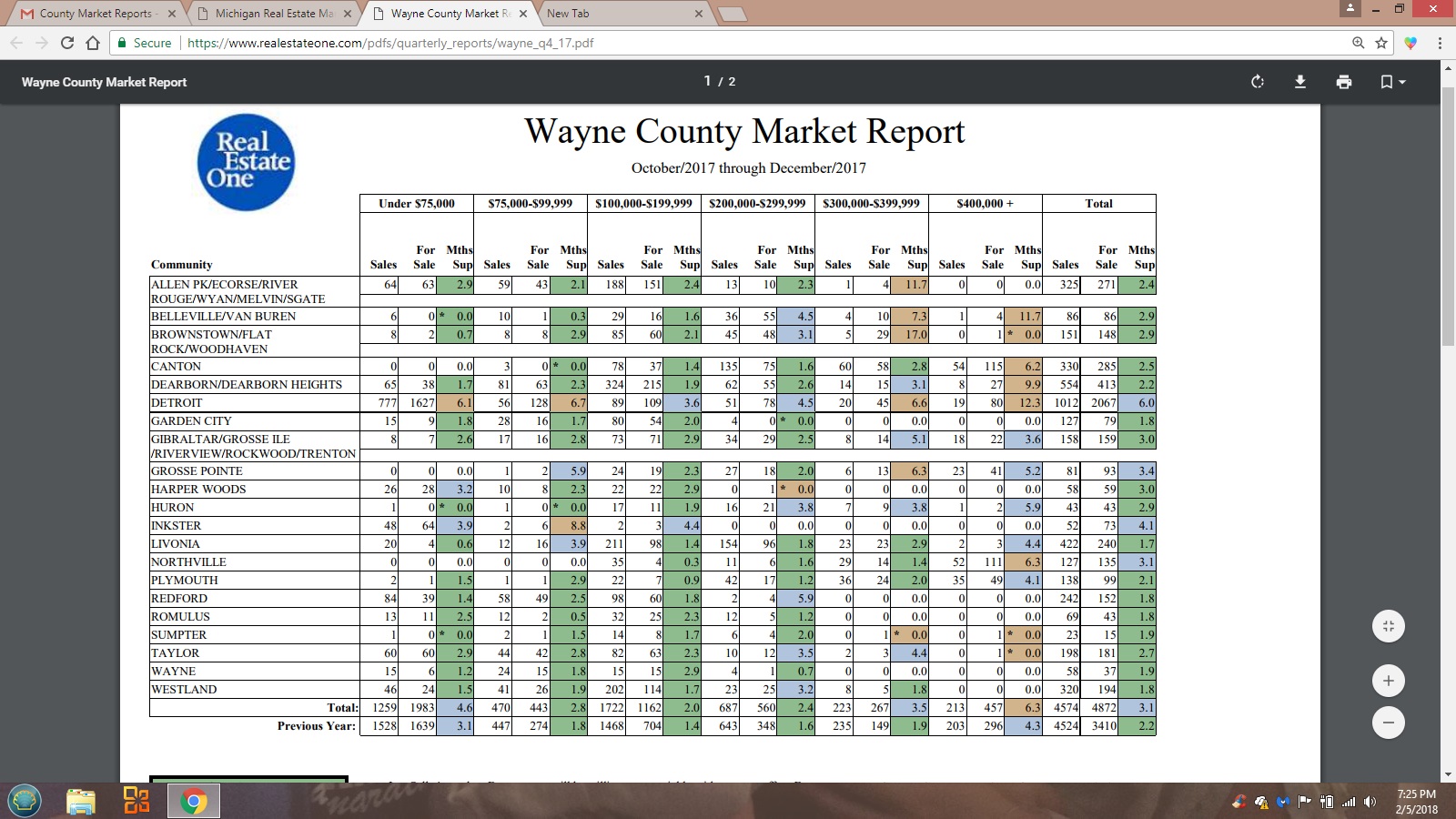Viewport: 1456px width, 819px height.
Task: Zoom in on the PDF
Action: 1388,681
